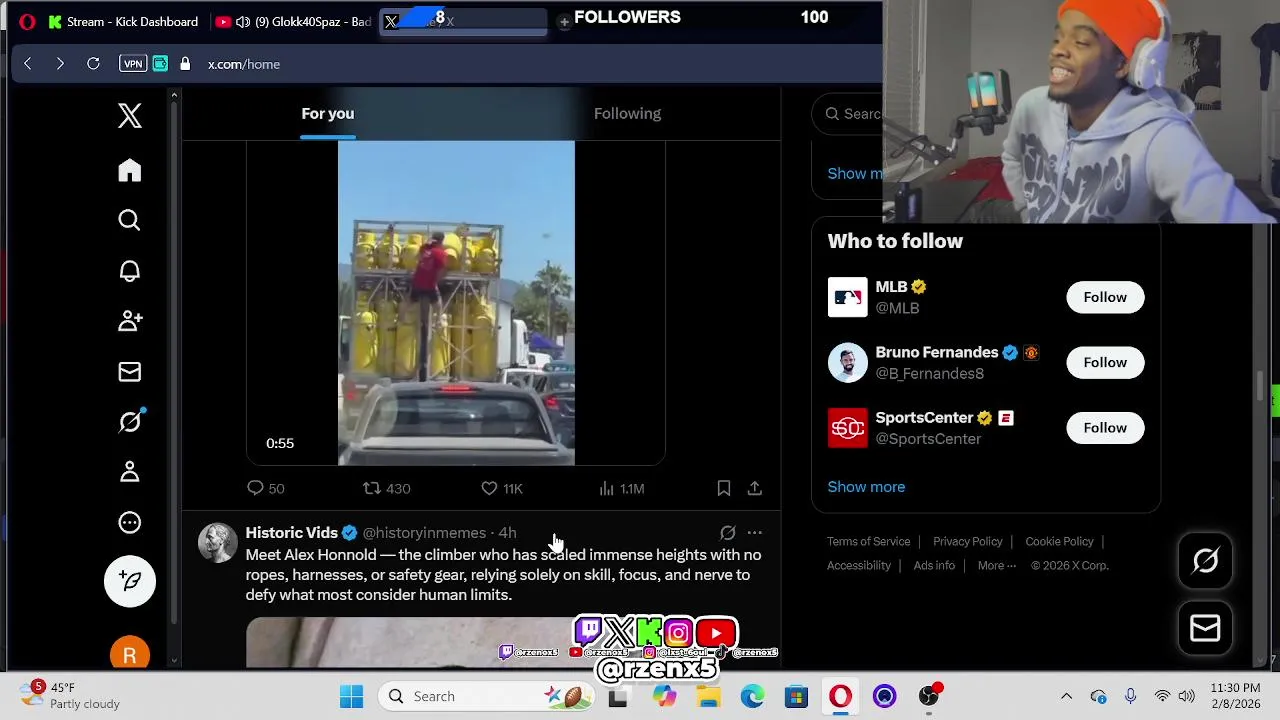Switch to Stream - Kick Dashboard tab
This screenshot has height=720, width=1280.
click(x=124, y=21)
